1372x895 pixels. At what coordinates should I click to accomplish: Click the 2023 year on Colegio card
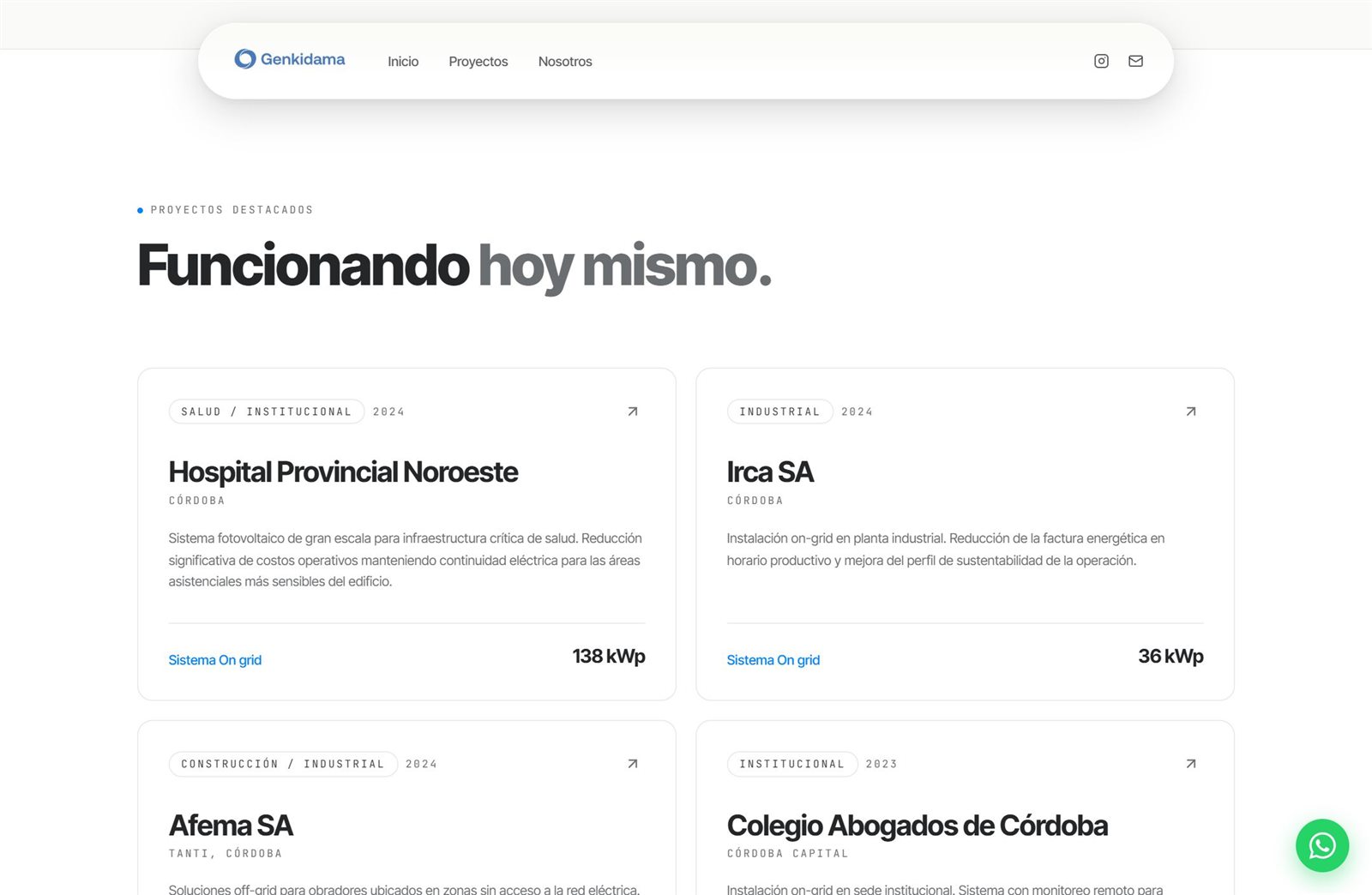tap(882, 764)
